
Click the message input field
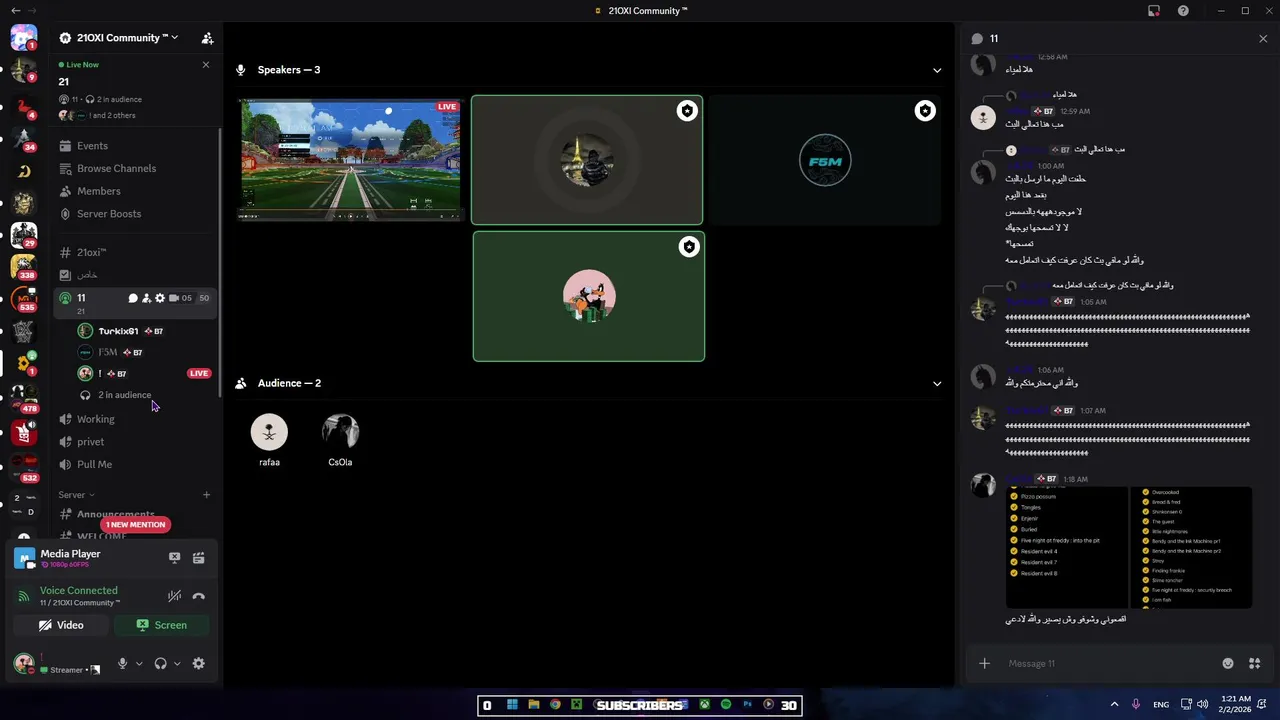(x=1110, y=663)
